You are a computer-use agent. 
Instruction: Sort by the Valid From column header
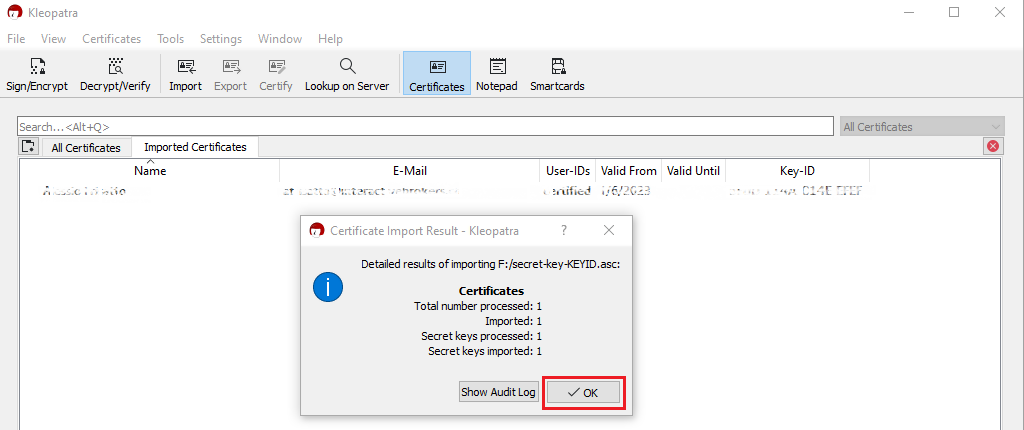(628, 171)
